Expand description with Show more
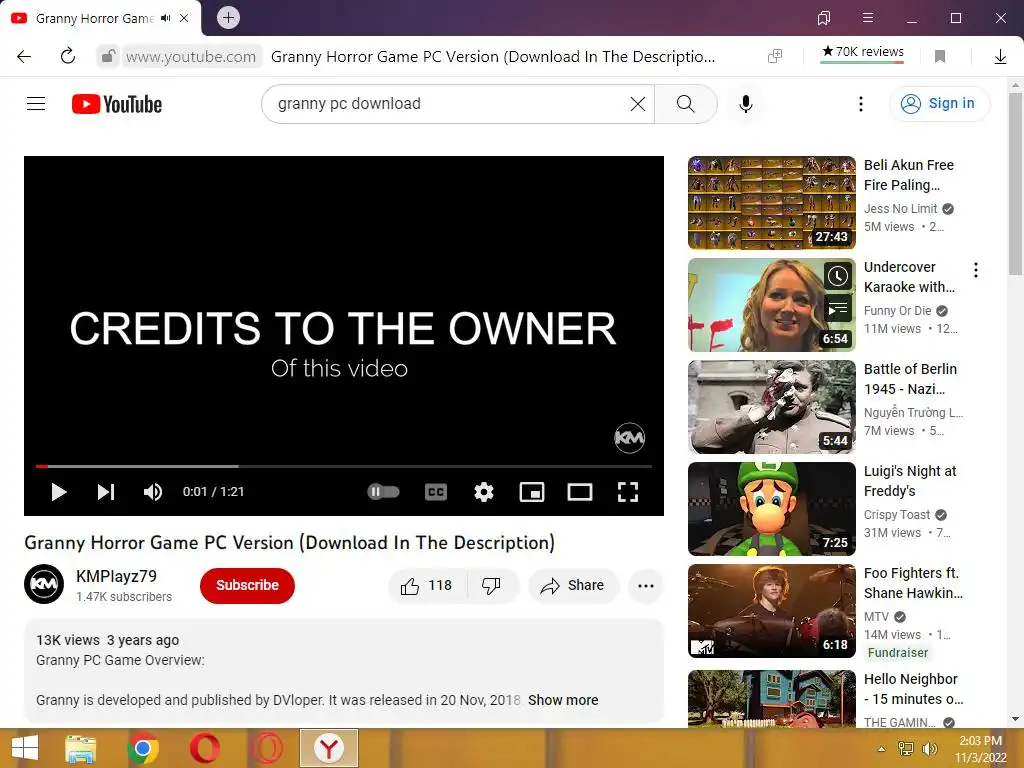The width and height of the screenshot is (1024, 768). (563, 700)
